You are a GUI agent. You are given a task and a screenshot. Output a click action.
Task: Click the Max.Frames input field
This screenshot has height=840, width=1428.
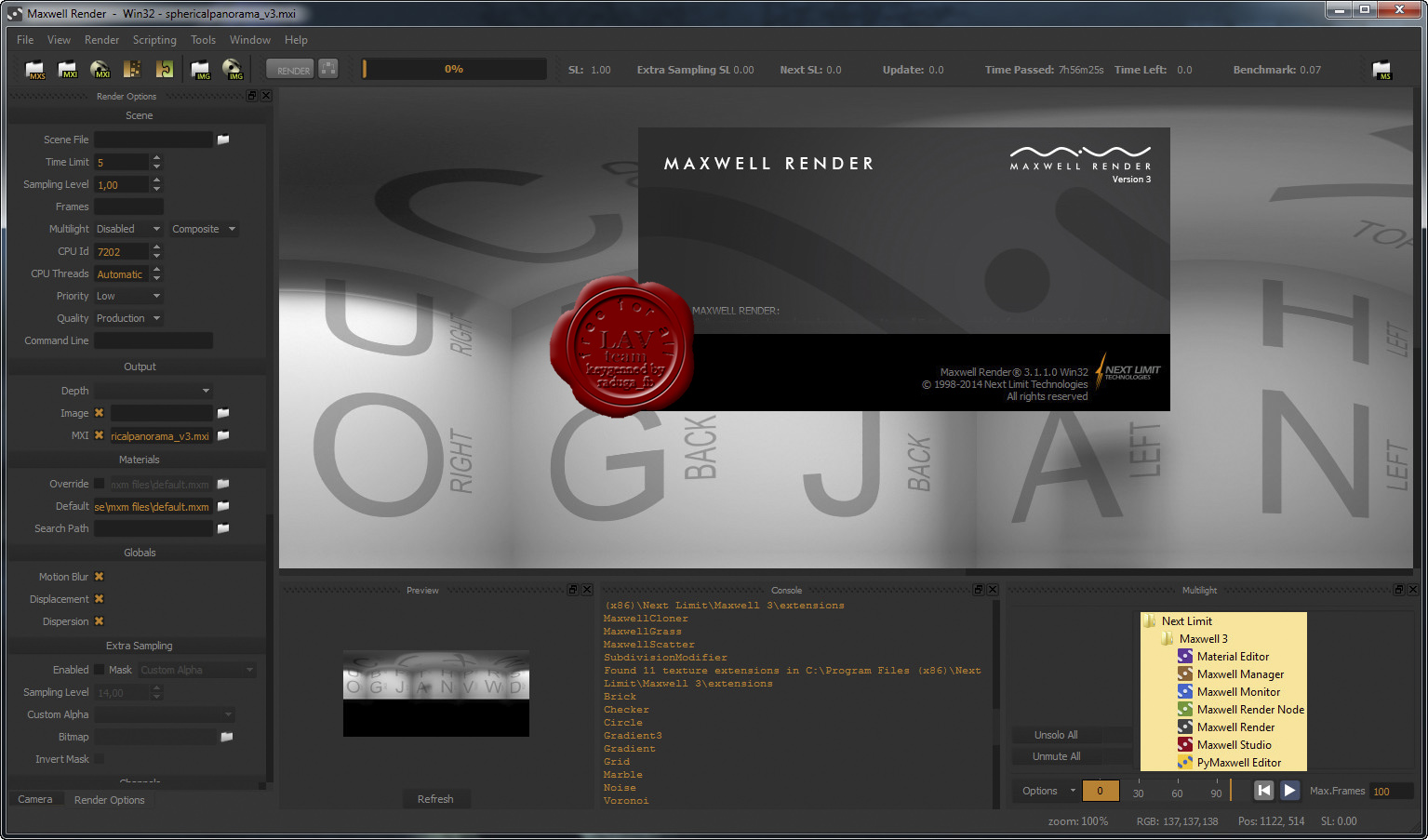click(1391, 792)
